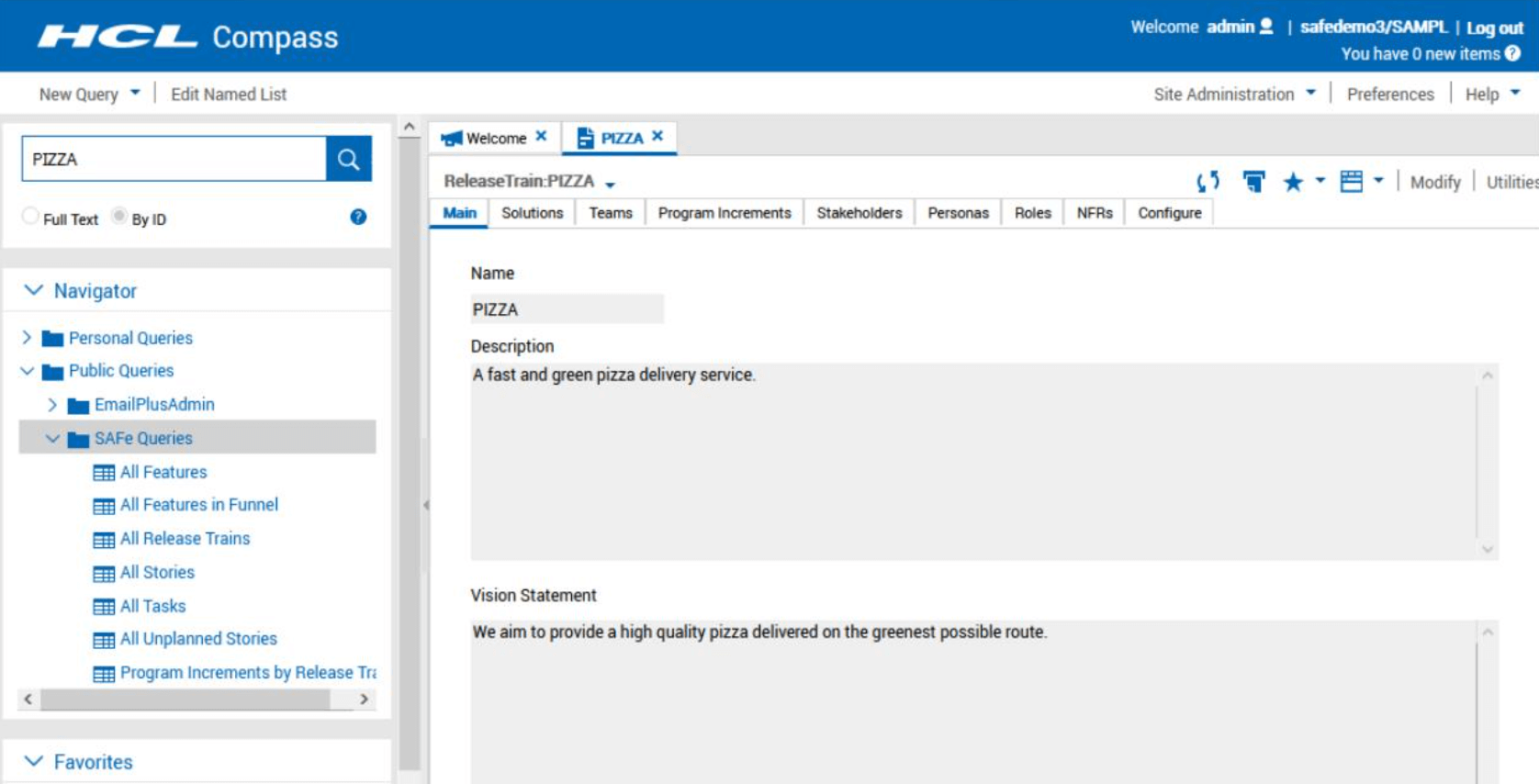Click the EmailPlusAdmin folder icon
The image size is (1539, 784).
click(78, 406)
